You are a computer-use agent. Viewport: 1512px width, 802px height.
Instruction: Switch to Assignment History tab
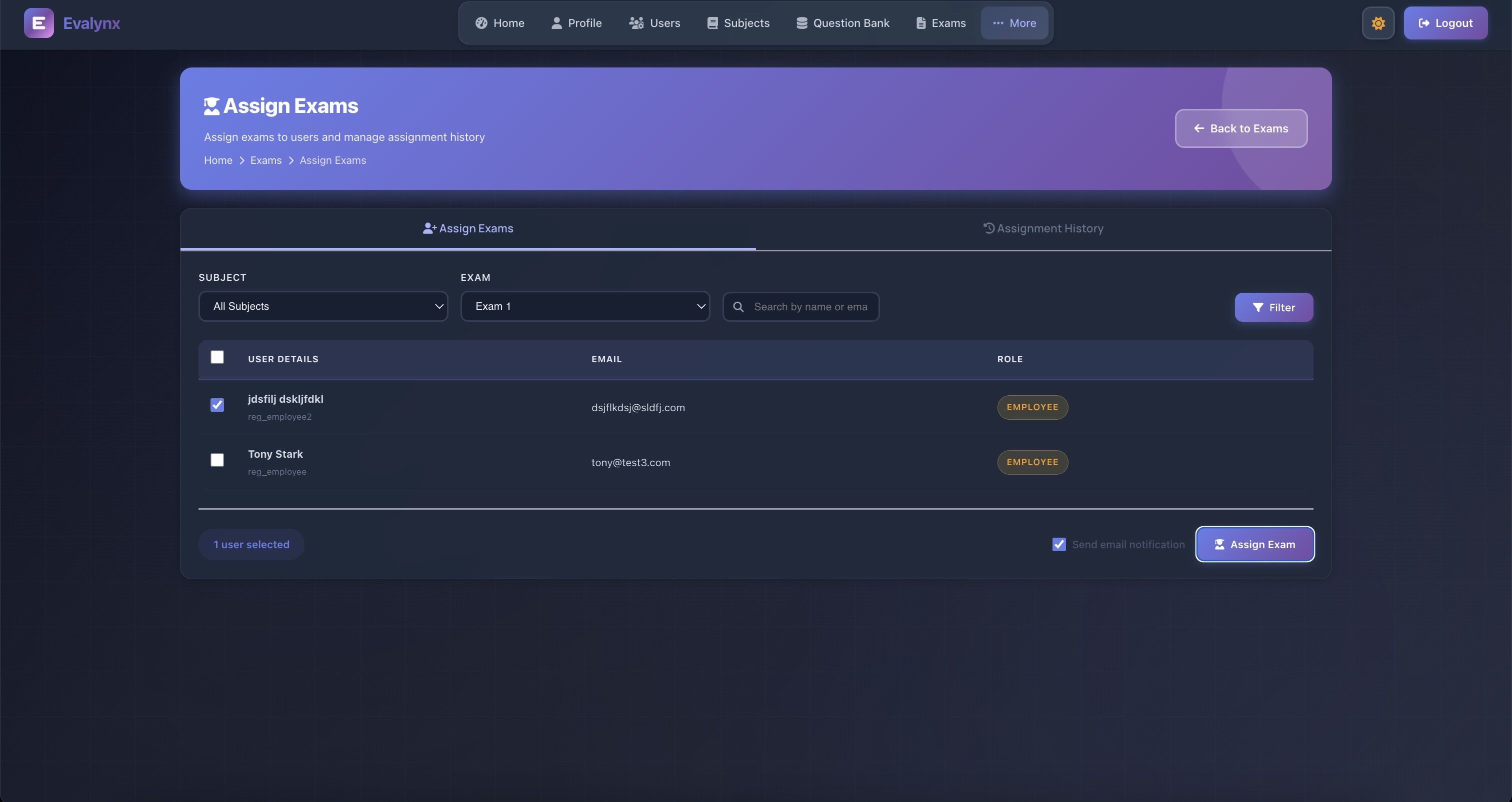tap(1043, 229)
